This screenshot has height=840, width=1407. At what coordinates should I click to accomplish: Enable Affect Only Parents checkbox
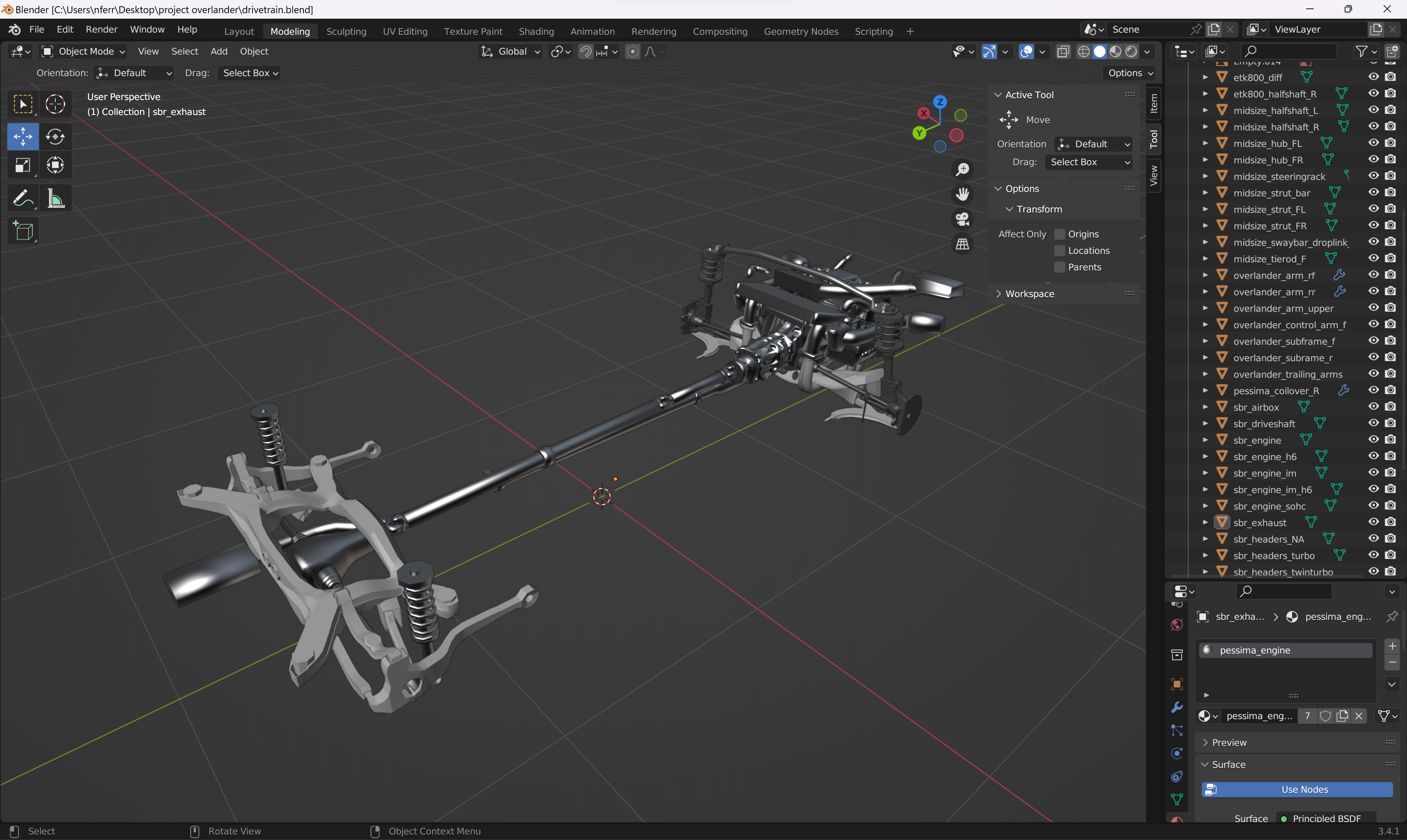click(1059, 267)
